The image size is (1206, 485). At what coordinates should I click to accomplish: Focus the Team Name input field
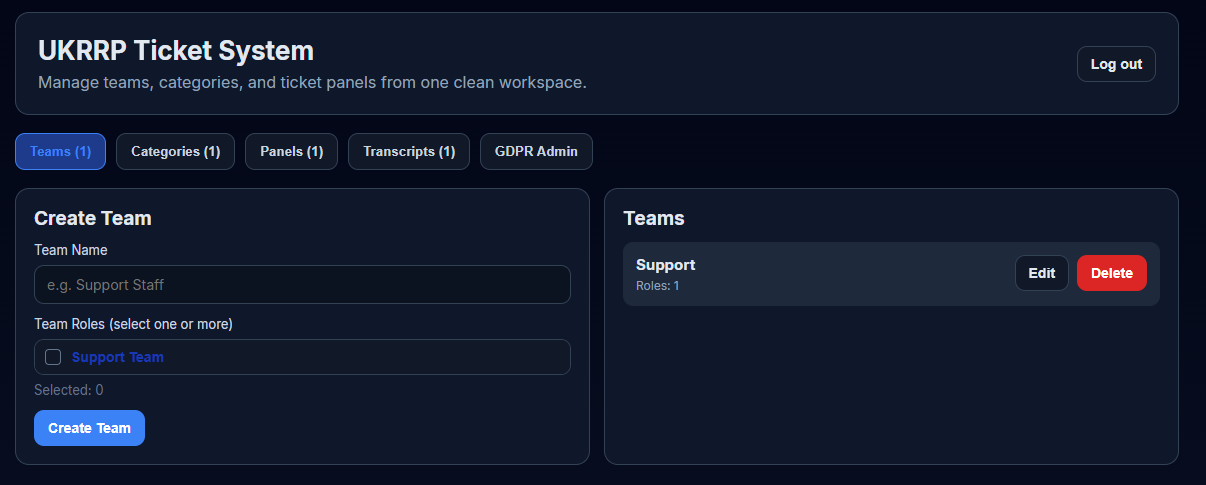click(302, 285)
